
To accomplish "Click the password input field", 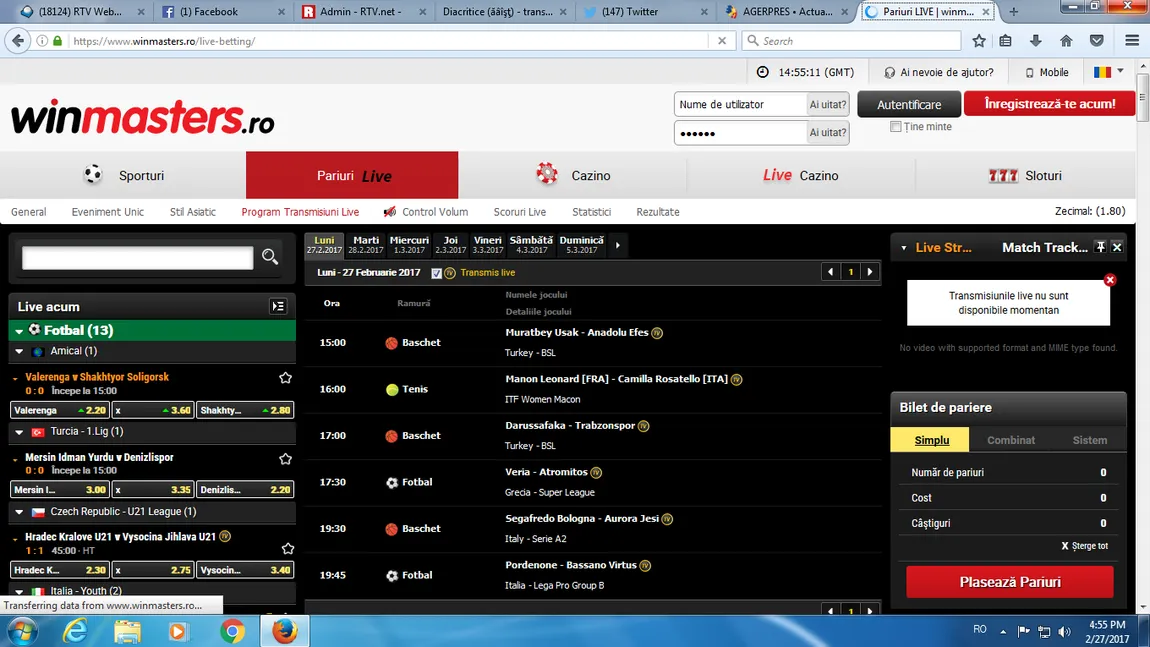I will pyautogui.click(x=740, y=133).
